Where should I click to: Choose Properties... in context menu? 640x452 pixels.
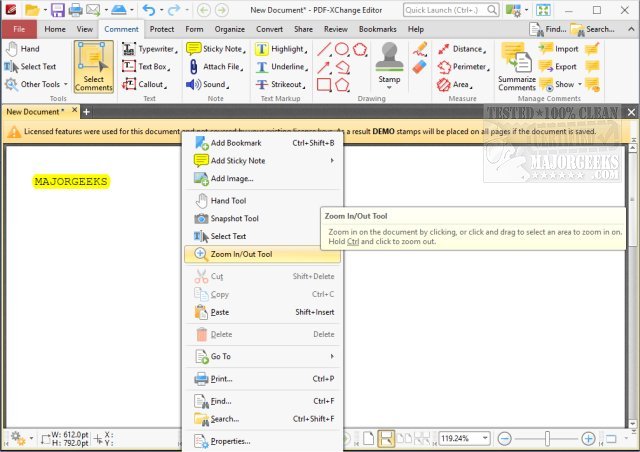click(x=262, y=441)
